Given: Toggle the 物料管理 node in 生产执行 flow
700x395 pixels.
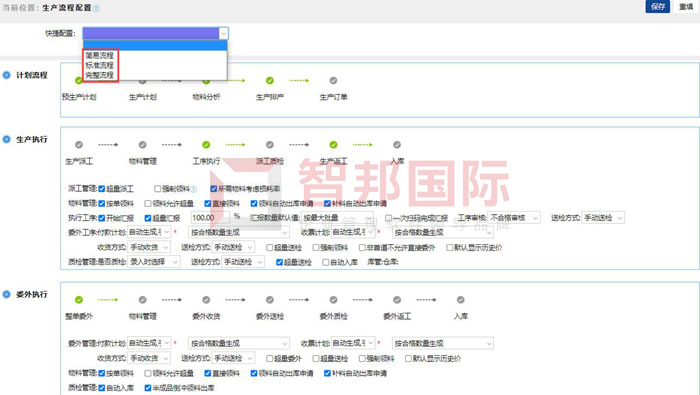Looking at the screenshot, I should [x=142, y=145].
